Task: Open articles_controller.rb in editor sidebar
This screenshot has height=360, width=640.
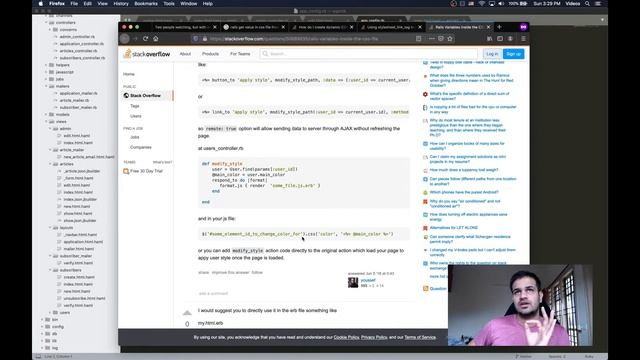Action: point(78,51)
